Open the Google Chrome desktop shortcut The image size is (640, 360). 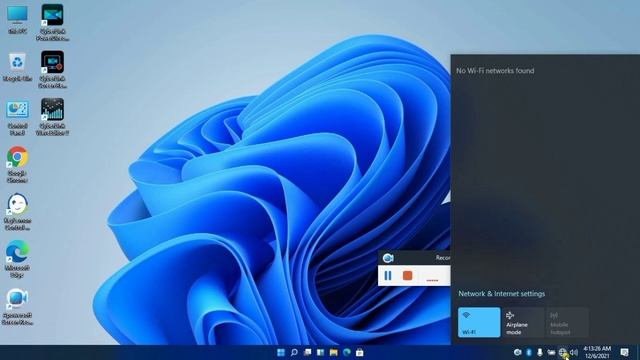pyautogui.click(x=17, y=164)
